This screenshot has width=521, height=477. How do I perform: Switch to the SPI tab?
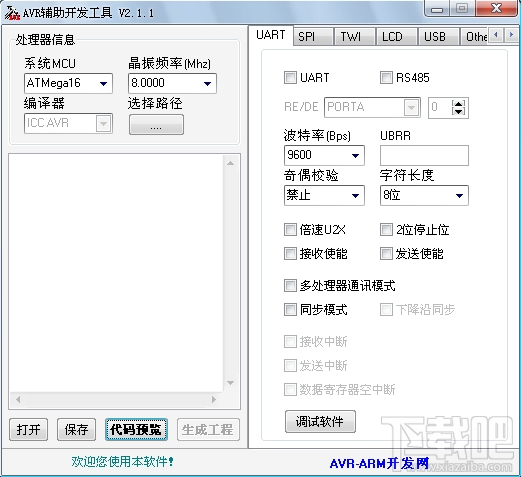[313, 37]
